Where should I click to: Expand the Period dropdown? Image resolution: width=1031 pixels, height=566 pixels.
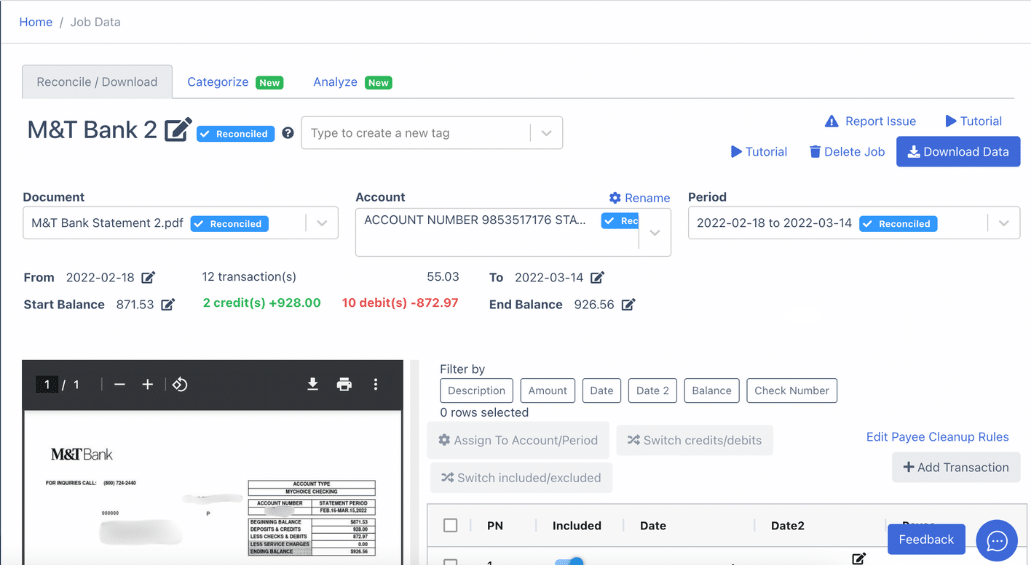[x=1004, y=223]
